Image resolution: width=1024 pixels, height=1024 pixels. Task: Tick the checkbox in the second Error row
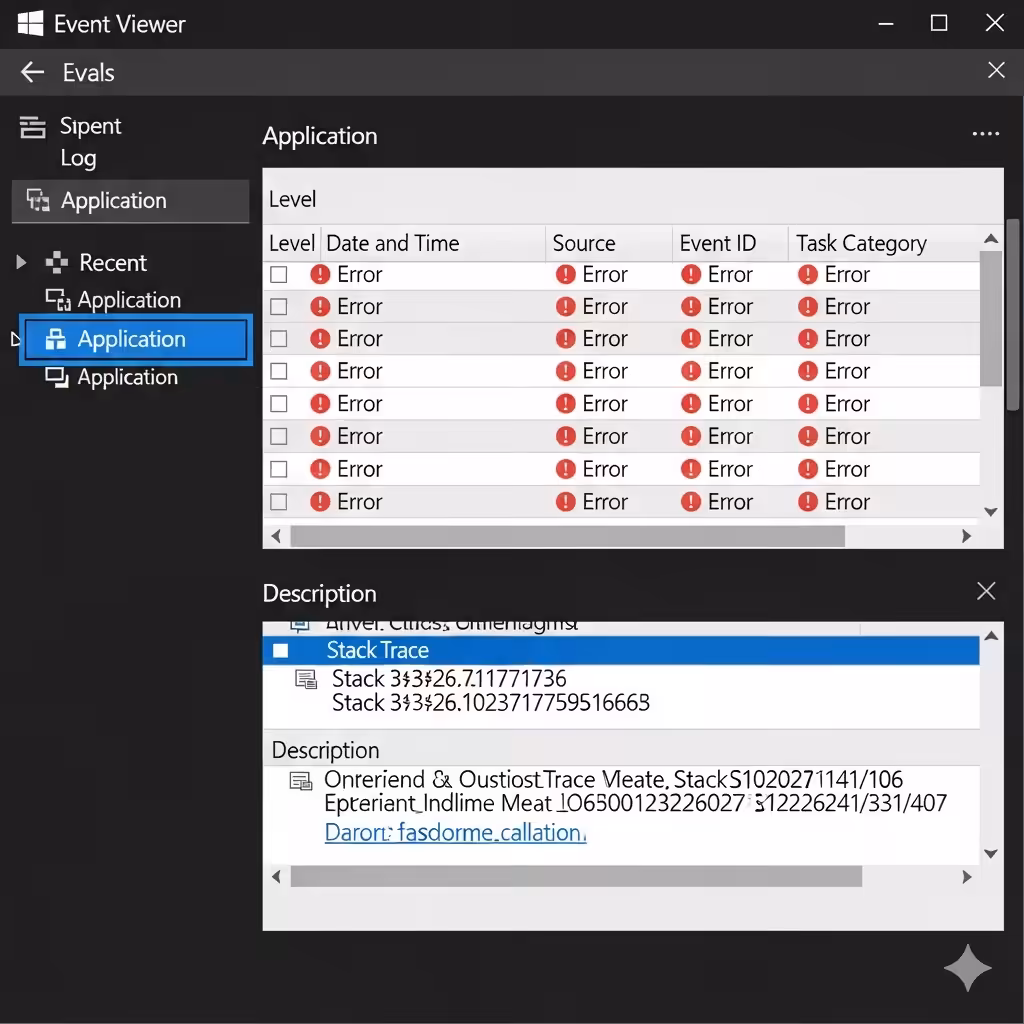[279, 306]
